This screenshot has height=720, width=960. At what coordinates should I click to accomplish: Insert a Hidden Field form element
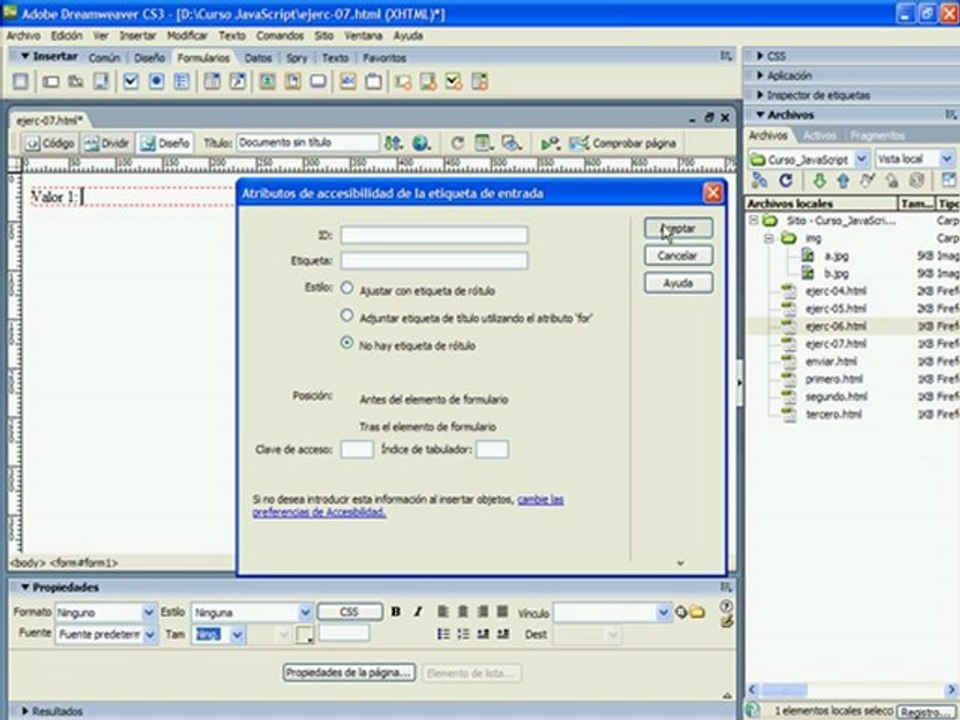point(76,81)
